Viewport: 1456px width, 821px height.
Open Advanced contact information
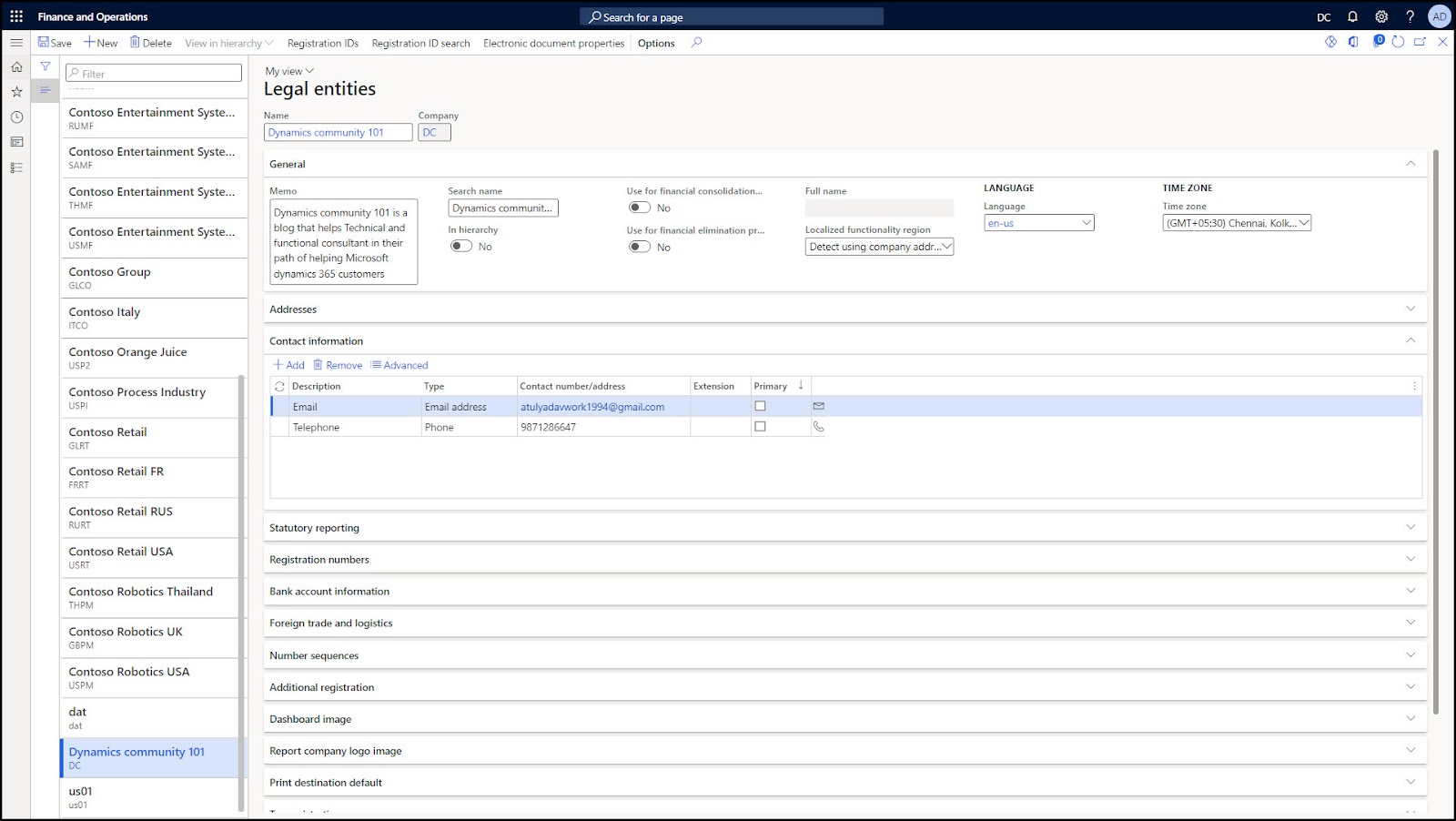point(399,365)
